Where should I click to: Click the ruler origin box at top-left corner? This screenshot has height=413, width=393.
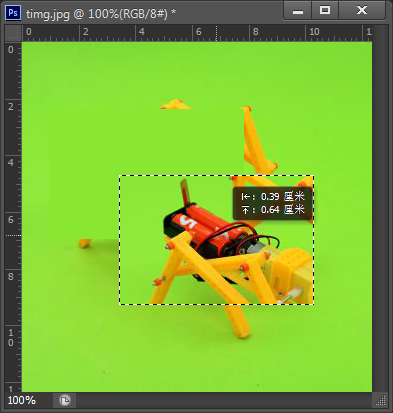coord(13,33)
